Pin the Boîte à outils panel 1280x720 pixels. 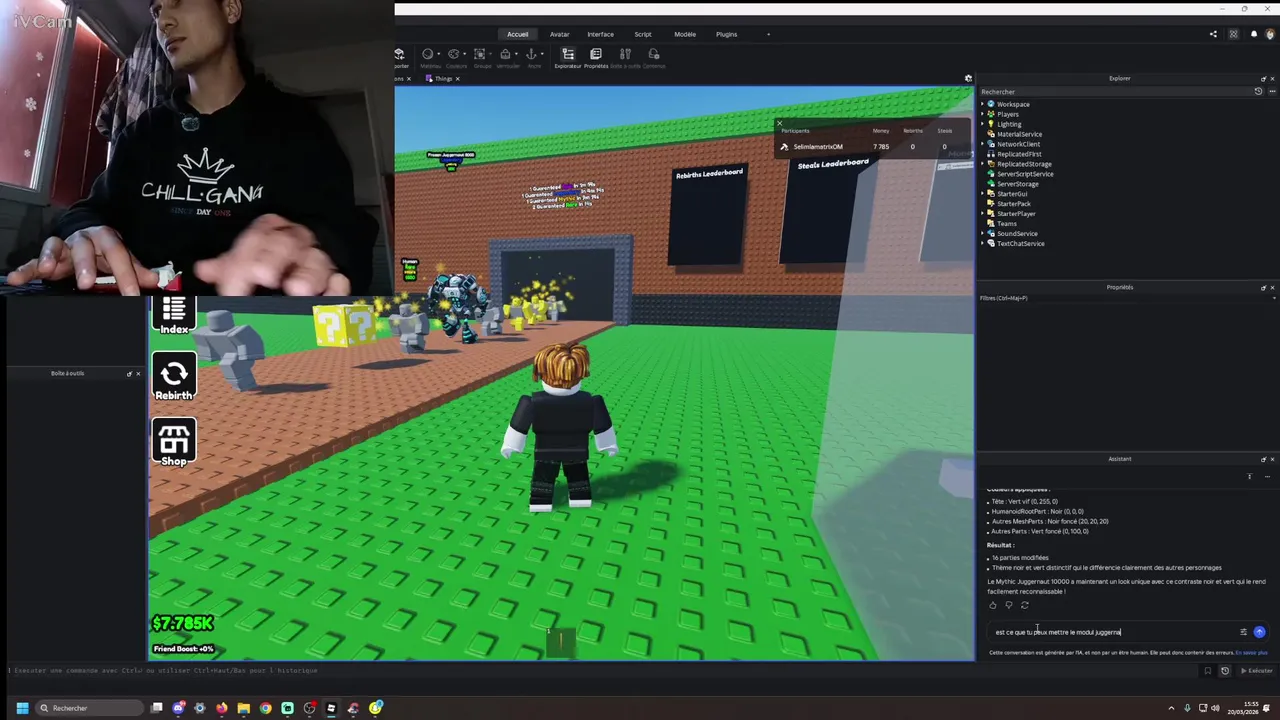tap(129, 374)
